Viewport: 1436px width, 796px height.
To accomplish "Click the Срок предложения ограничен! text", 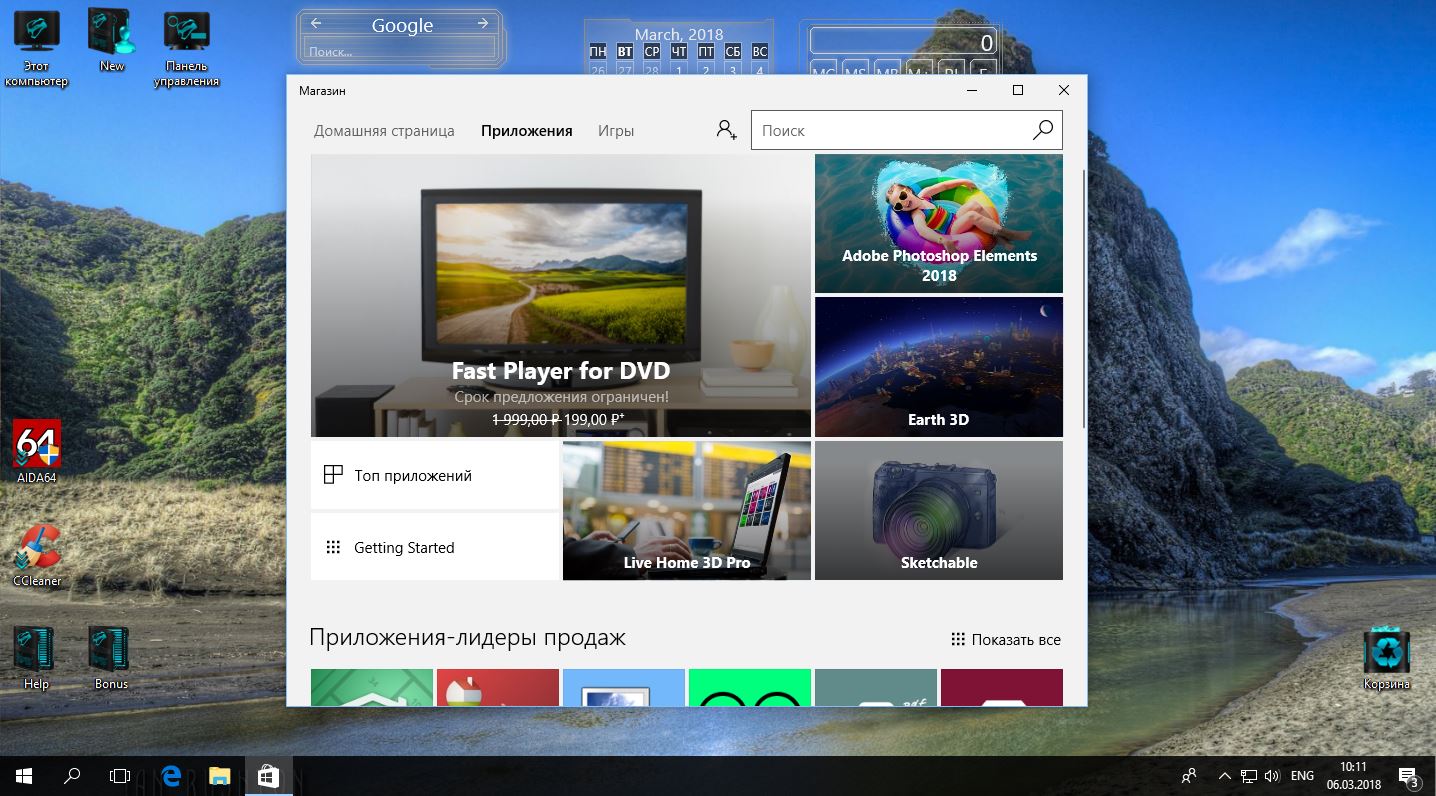I will [561, 397].
